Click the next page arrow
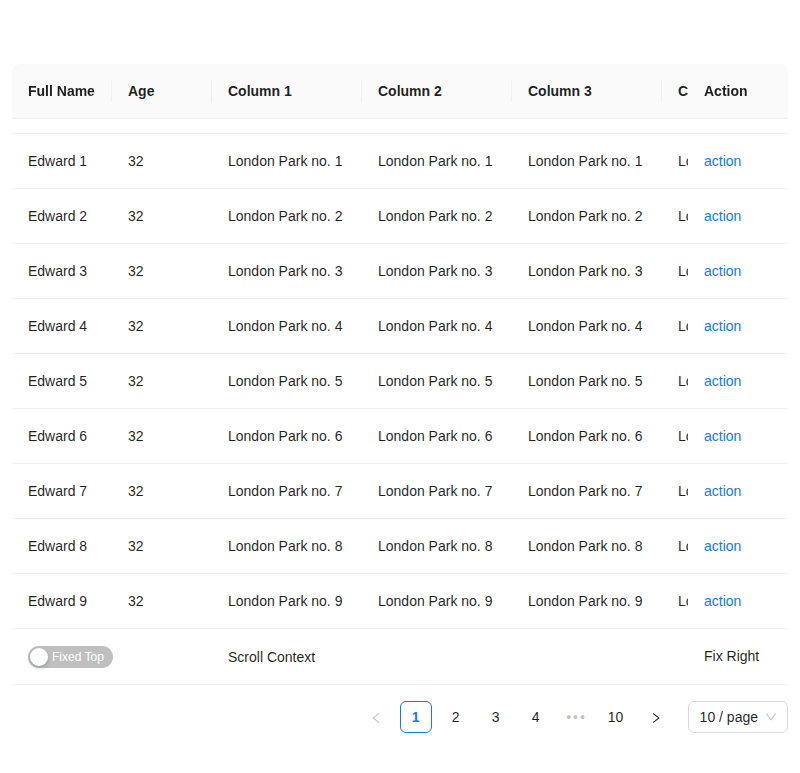The height and width of the screenshot is (773, 800). [x=656, y=717]
